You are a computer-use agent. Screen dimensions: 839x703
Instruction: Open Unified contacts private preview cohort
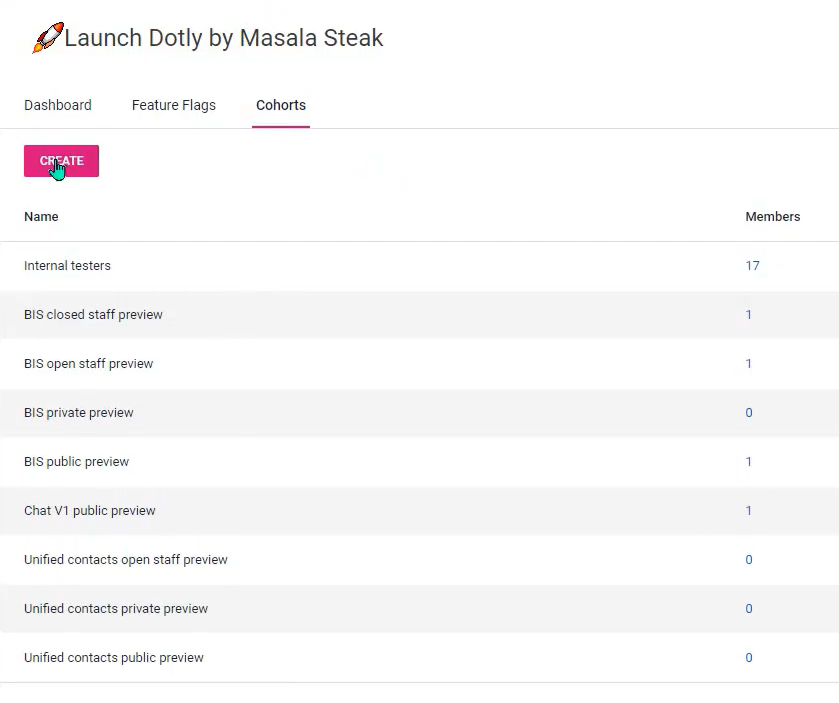116,609
